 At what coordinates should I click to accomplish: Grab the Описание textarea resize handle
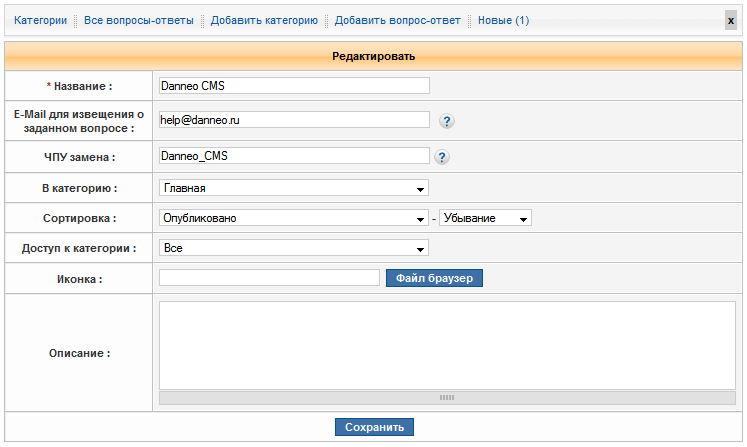(447, 397)
